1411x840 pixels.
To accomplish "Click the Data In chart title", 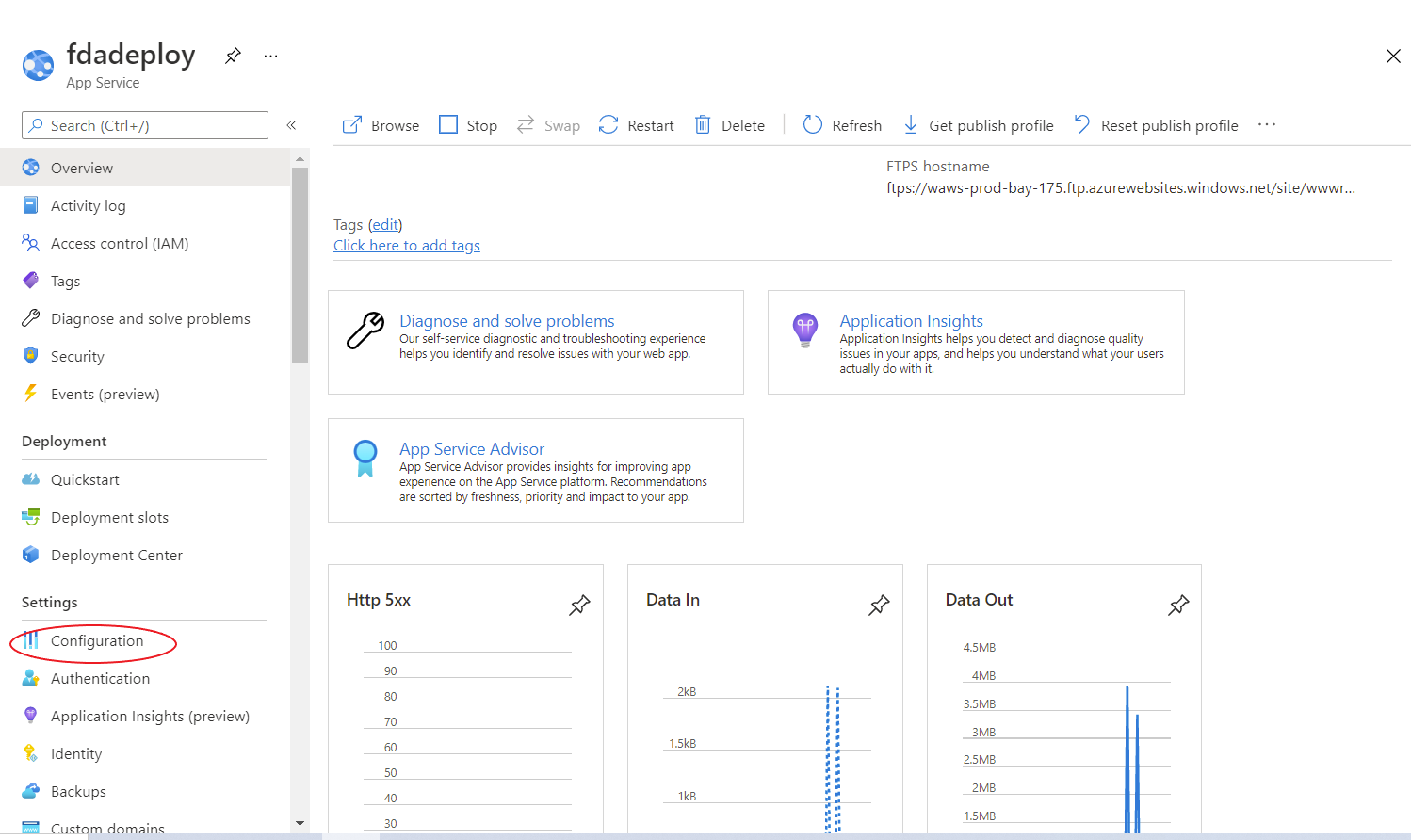I will tap(673, 600).
